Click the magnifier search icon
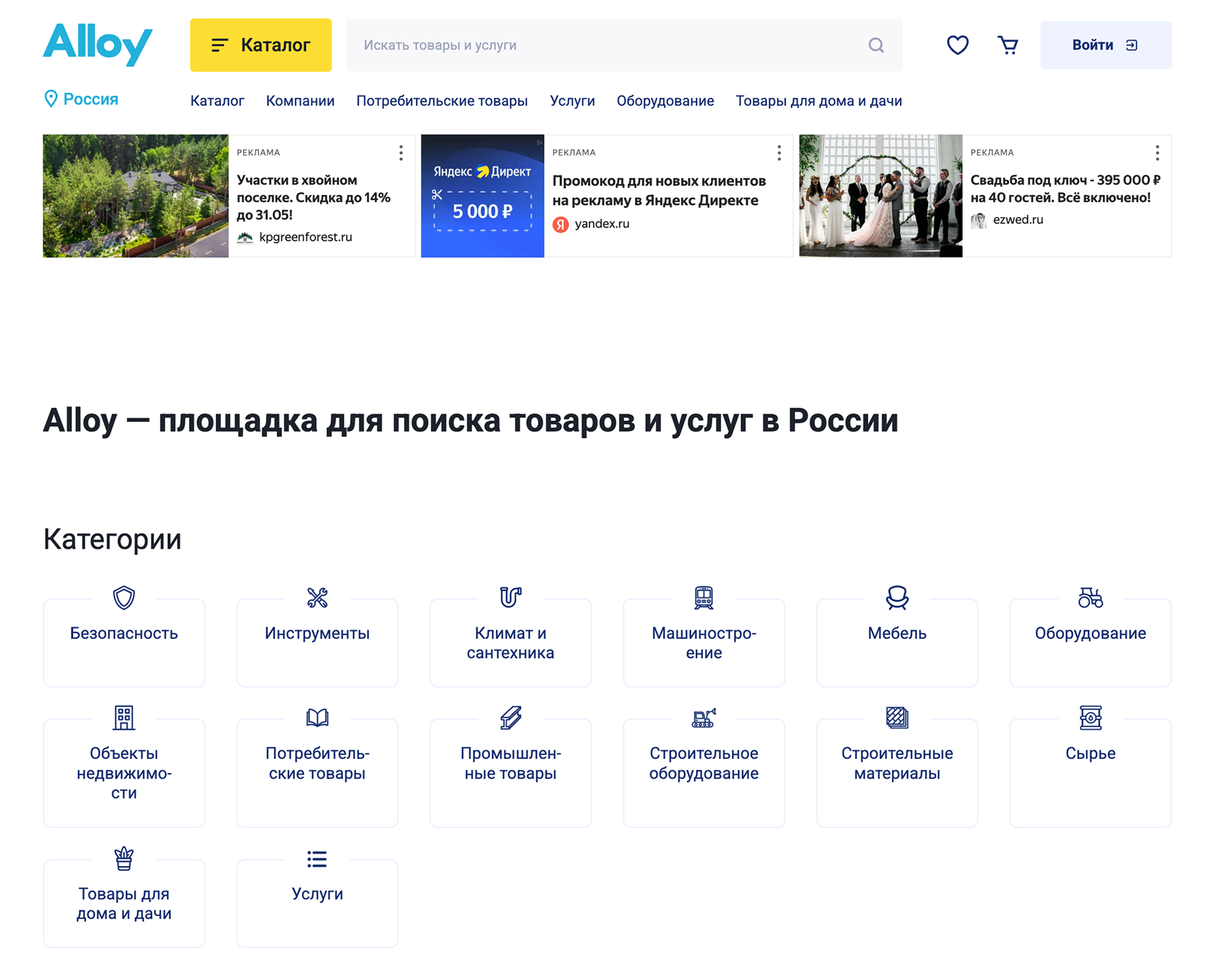 [876, 45]
